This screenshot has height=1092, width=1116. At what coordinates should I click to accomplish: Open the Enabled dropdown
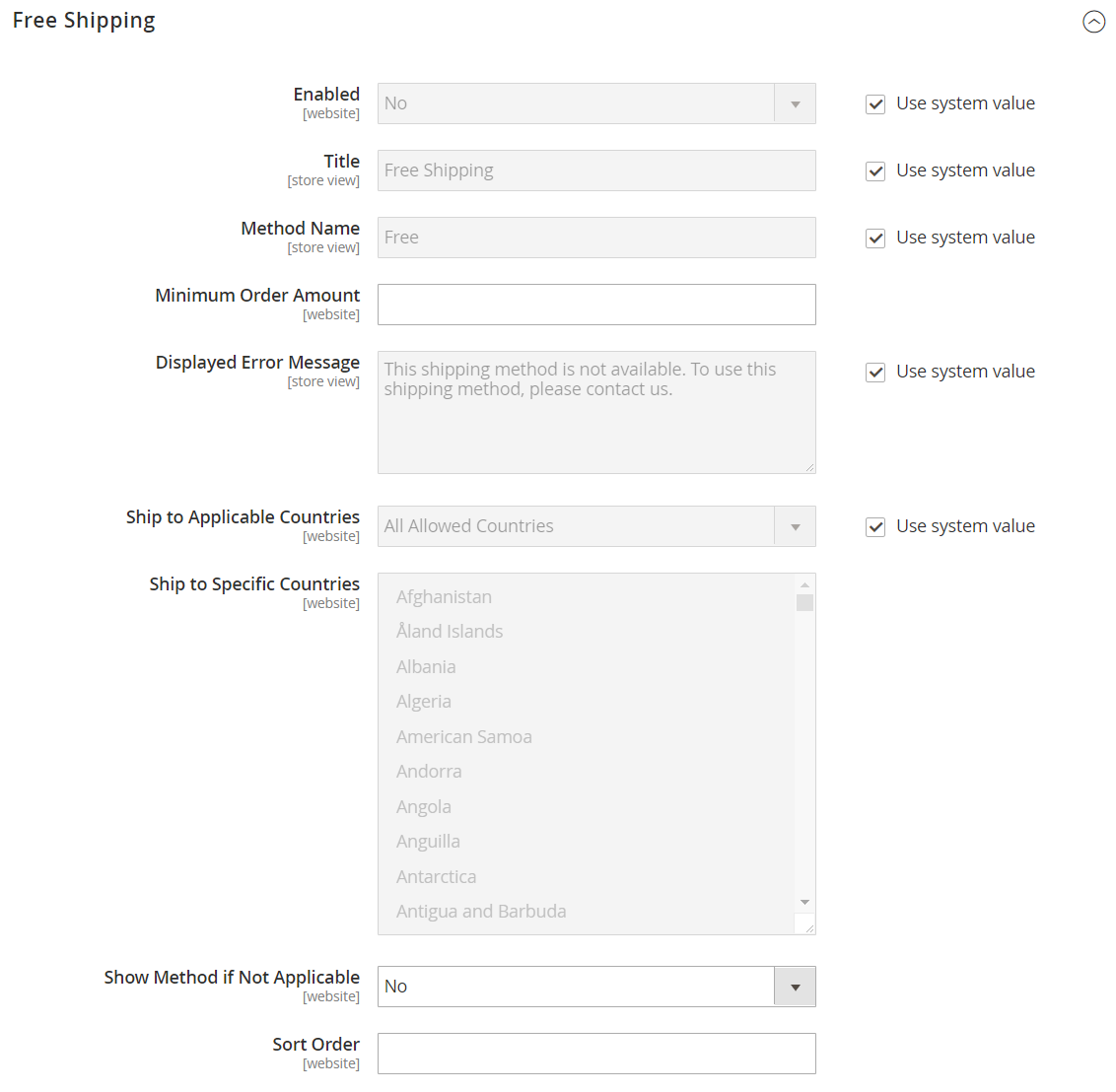(596, 103)
